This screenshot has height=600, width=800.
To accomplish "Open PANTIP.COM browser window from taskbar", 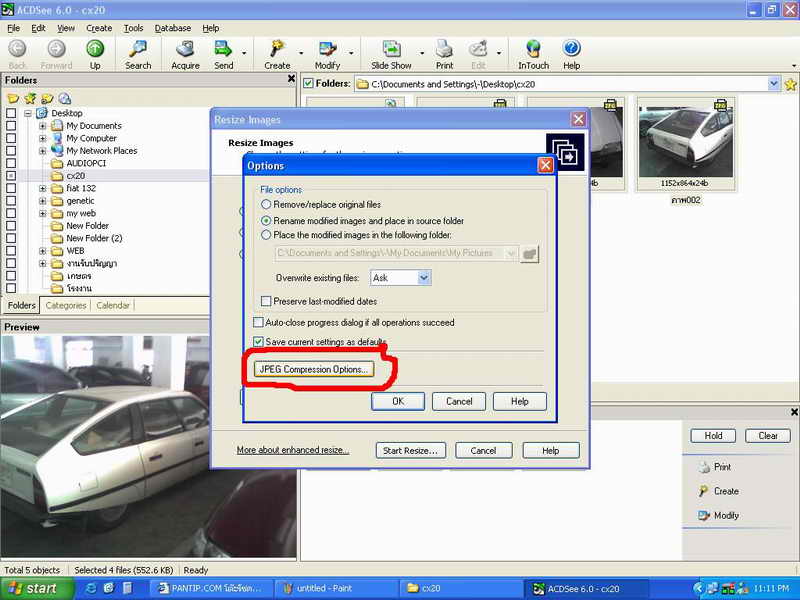I will pos(211,588).
